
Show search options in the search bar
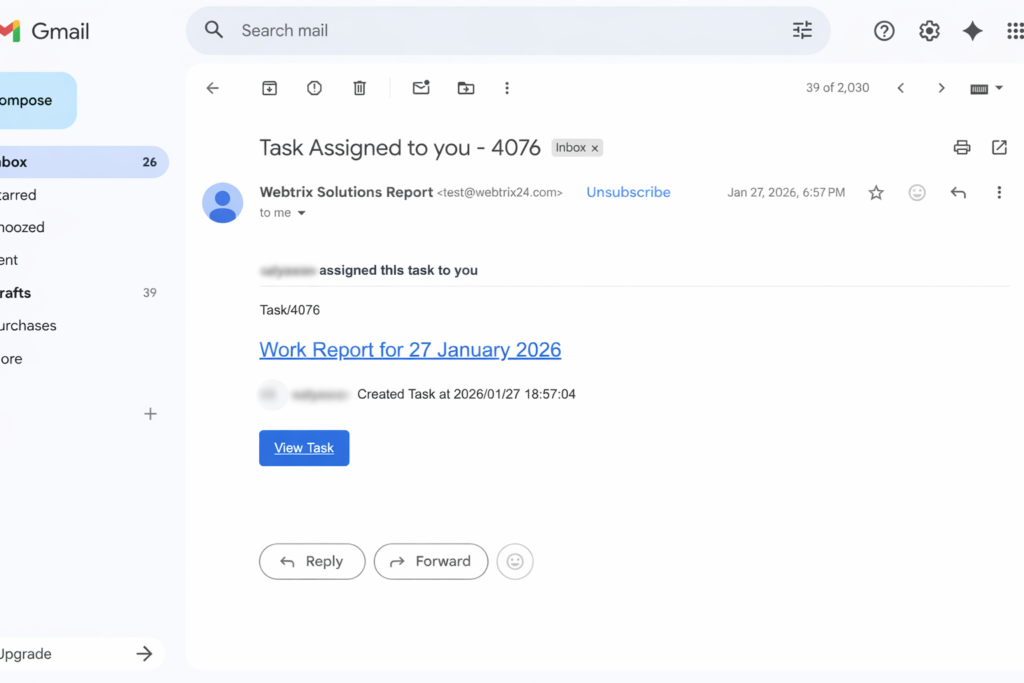pos(802,31)
